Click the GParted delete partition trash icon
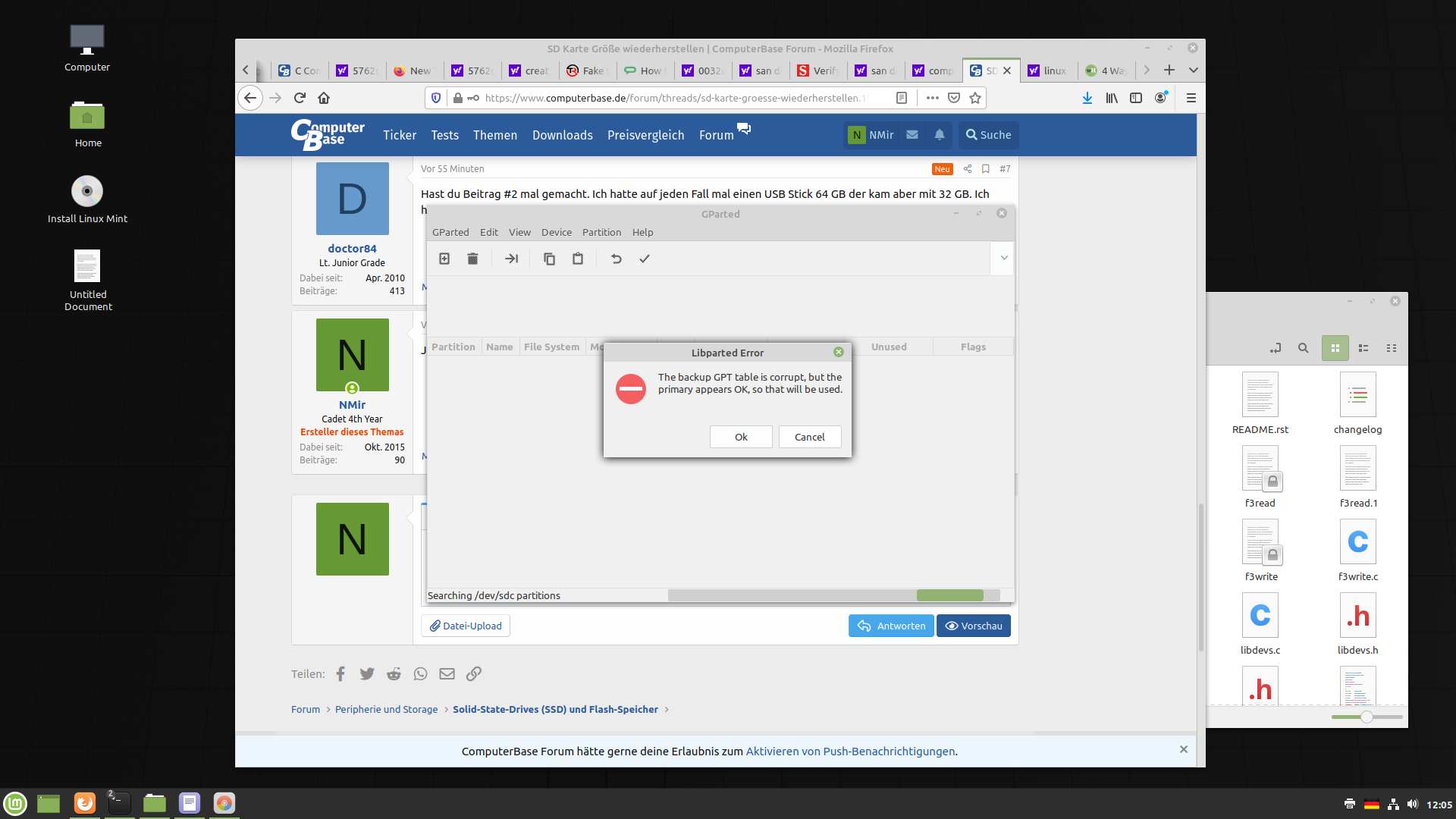 [x=472, y=259]
